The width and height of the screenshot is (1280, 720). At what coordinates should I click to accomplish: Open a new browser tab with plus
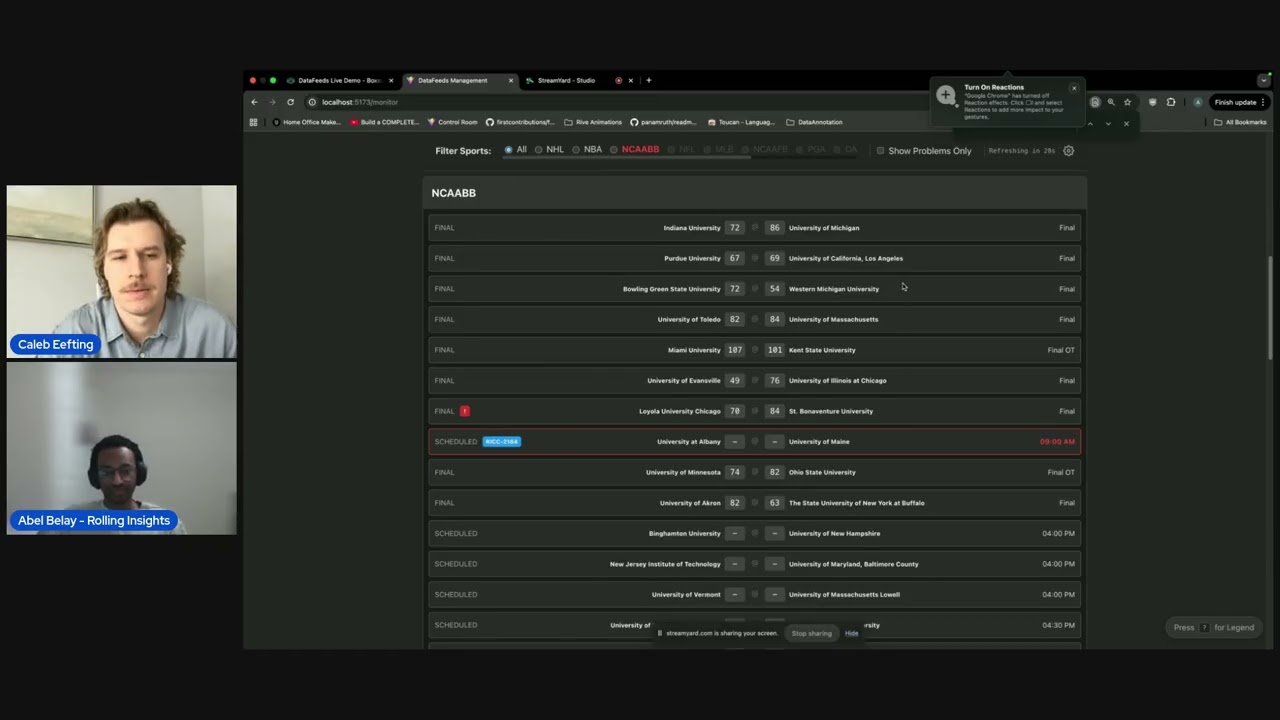pos(648,80)
